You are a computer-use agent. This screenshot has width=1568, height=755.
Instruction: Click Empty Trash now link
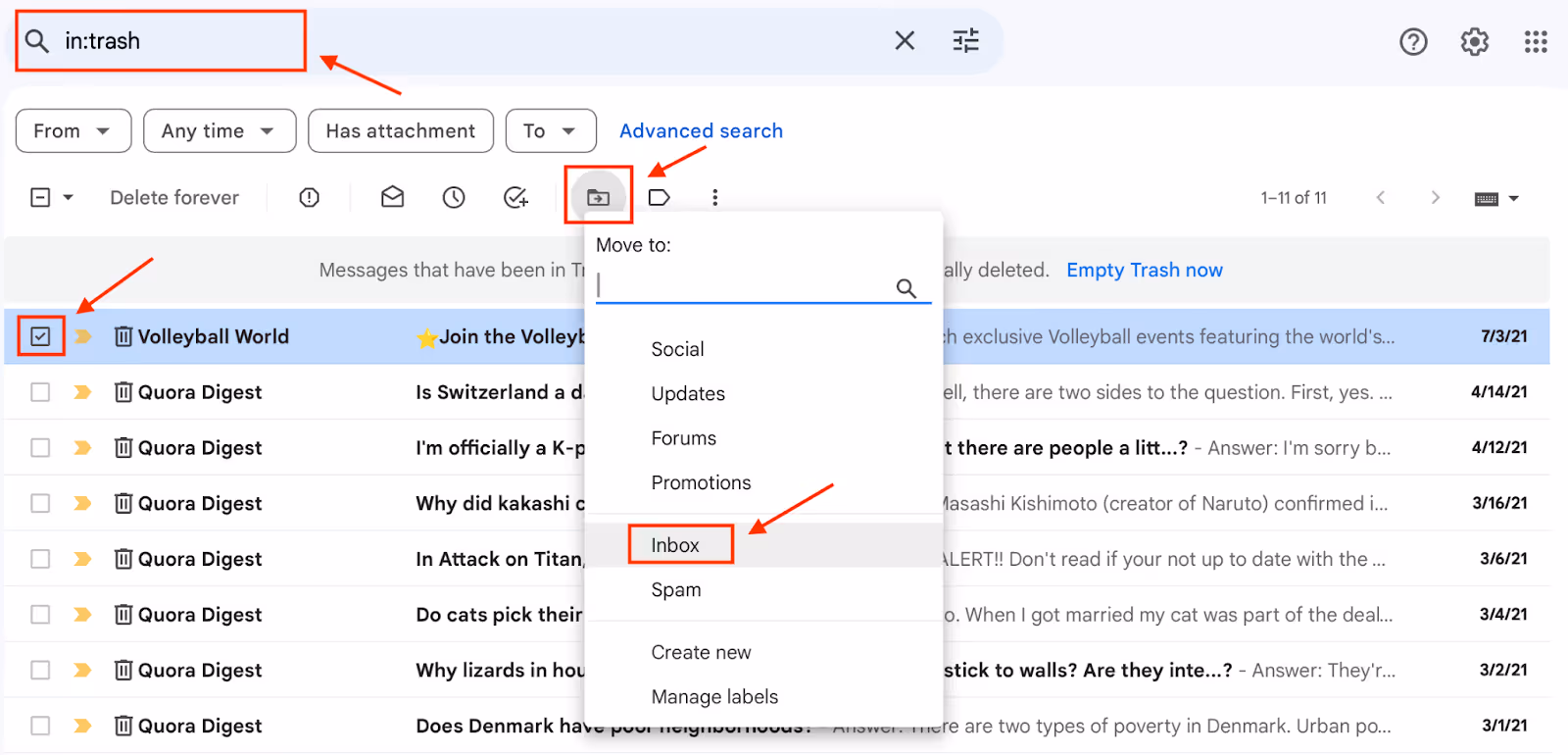pos(1145,270)
